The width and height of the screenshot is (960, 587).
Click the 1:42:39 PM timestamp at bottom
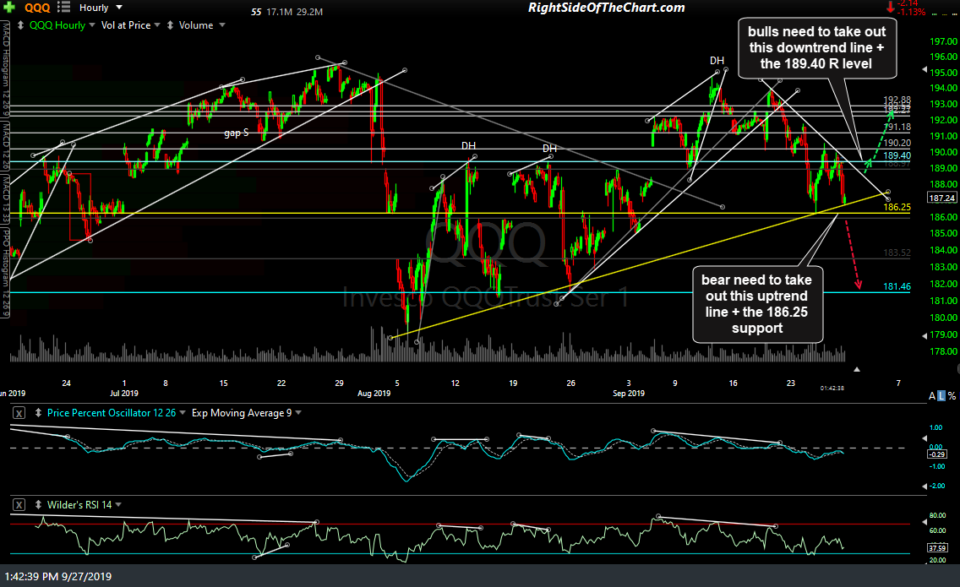tap(33, 577)
